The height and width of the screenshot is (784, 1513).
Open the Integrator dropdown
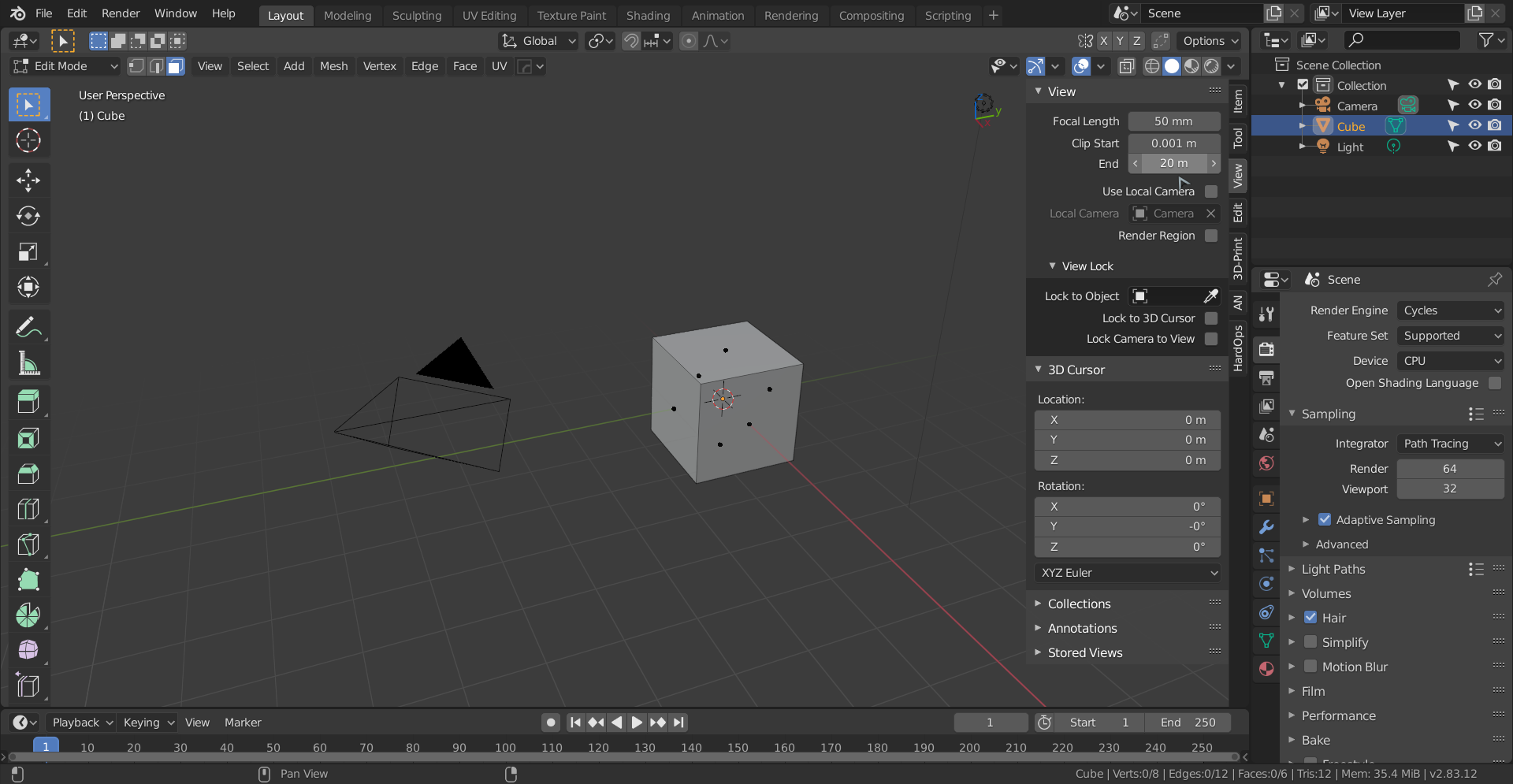pos(1451,444)
